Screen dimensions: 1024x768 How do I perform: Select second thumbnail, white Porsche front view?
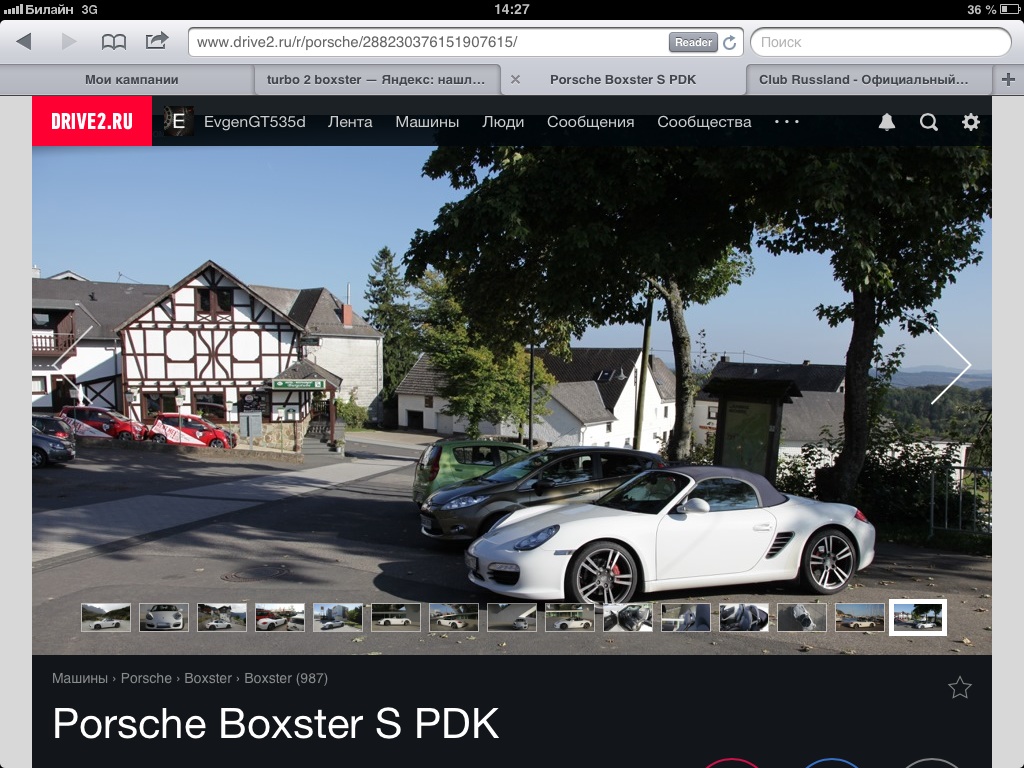point(164,617)
